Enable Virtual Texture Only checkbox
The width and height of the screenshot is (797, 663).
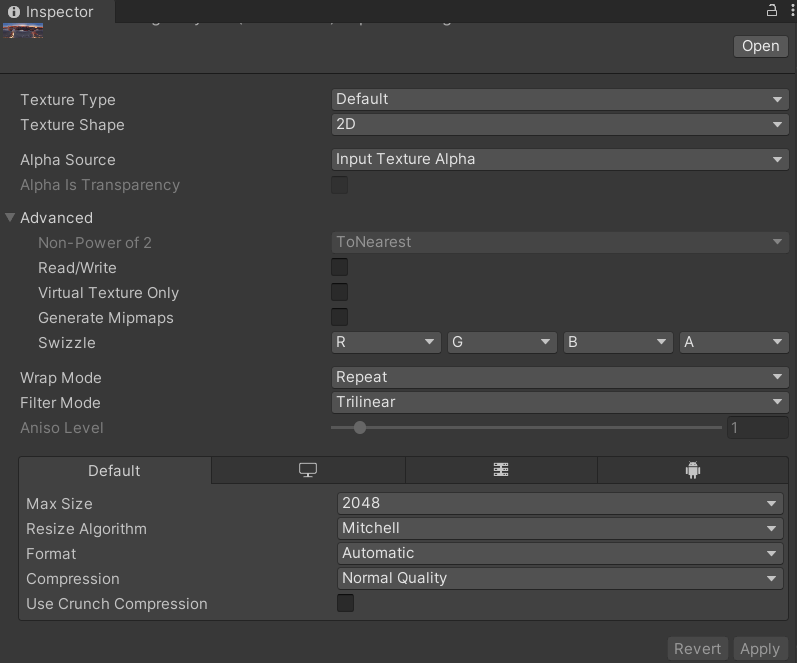coord(340,292)
